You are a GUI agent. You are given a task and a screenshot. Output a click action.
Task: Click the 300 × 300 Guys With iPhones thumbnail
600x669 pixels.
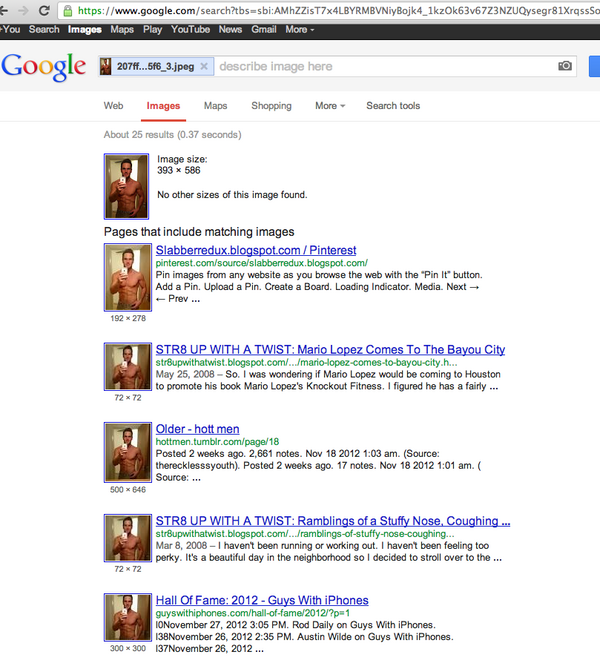click(128, 617)
